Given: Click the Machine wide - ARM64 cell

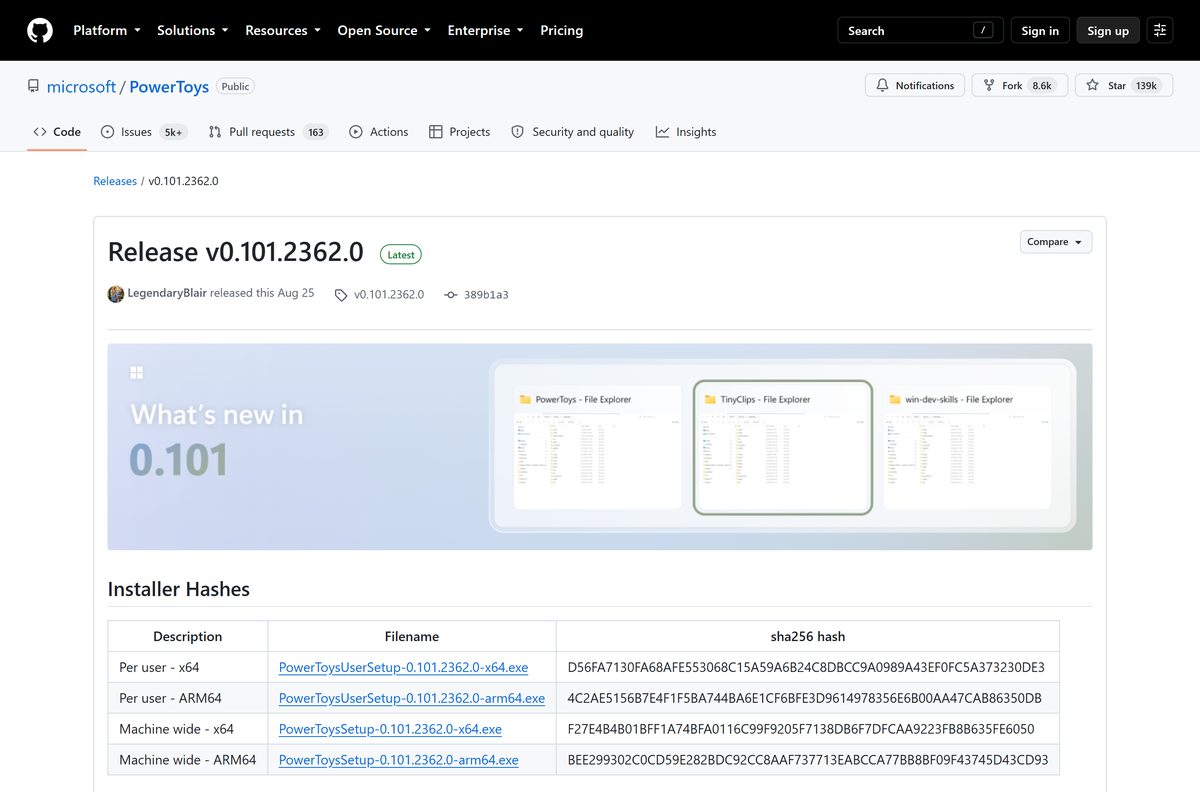Looking at the screenshot, I should click(187, 760).
